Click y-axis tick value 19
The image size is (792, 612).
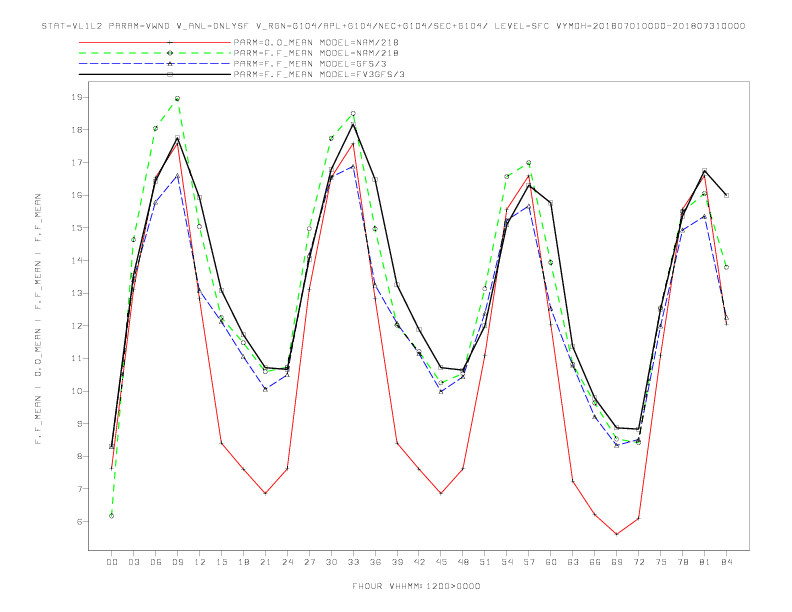tap(77, 97)
